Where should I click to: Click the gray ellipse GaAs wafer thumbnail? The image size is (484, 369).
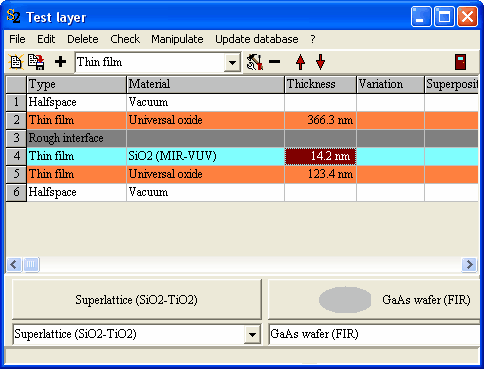click(345, 300)
